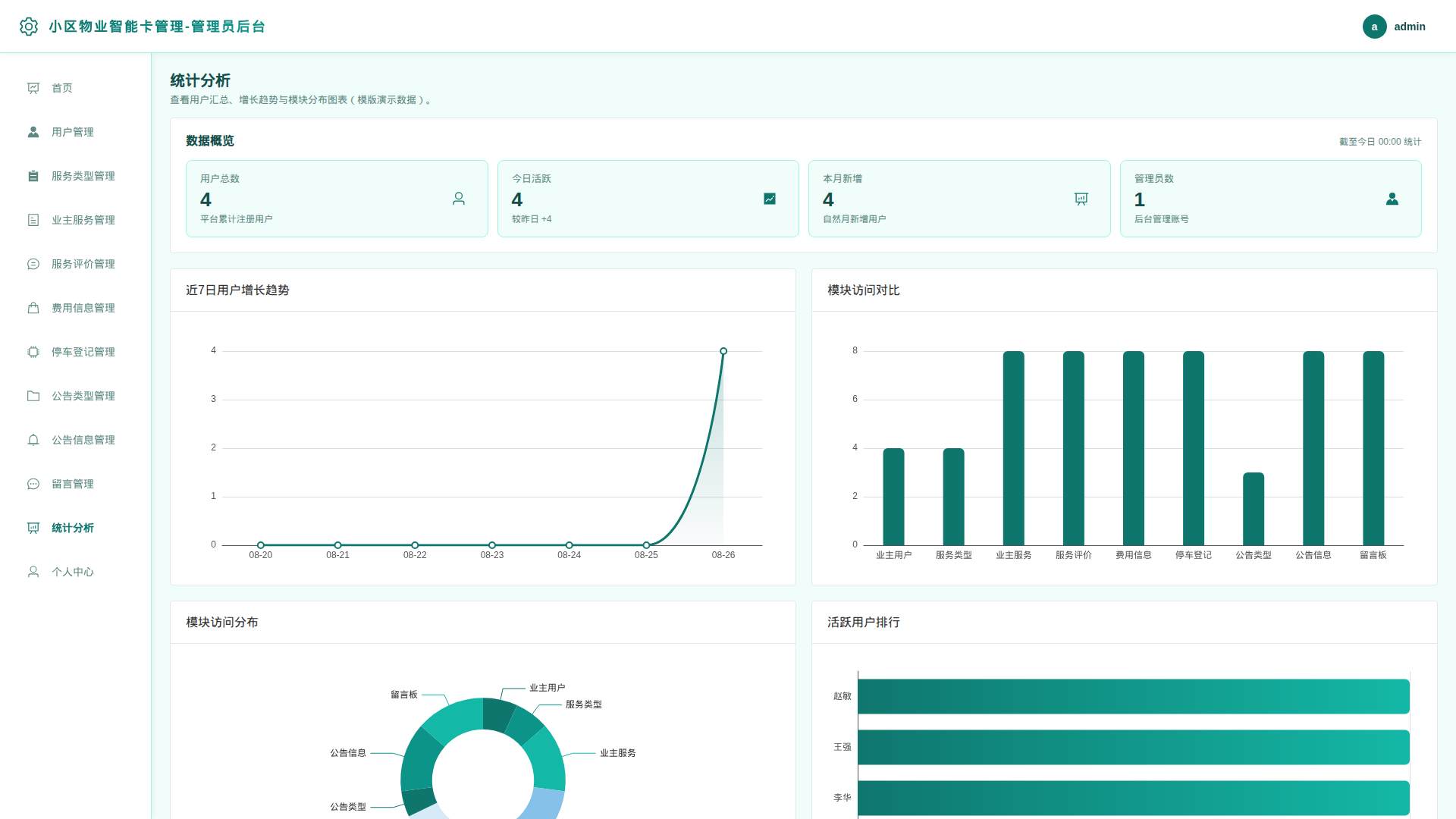Open 公告类型管理 in sidebar
Image resolution: width=1456 pixels, height=819 pixels.
(76, 396)
